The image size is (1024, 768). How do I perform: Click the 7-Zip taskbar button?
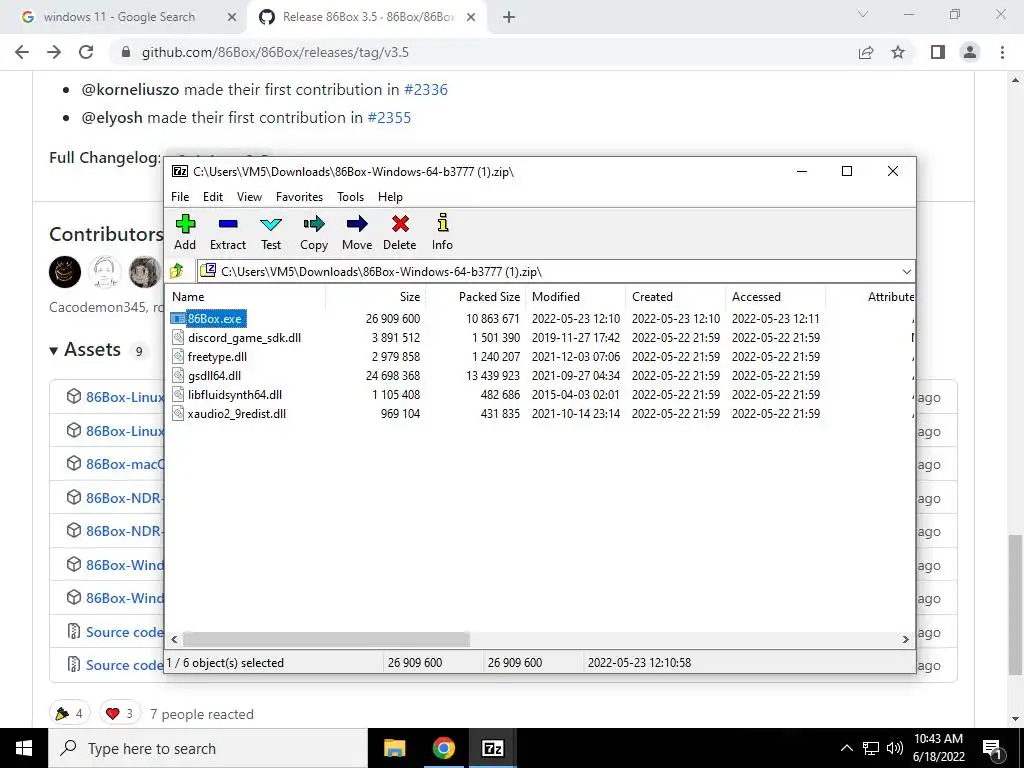click(x=492, y=748)
